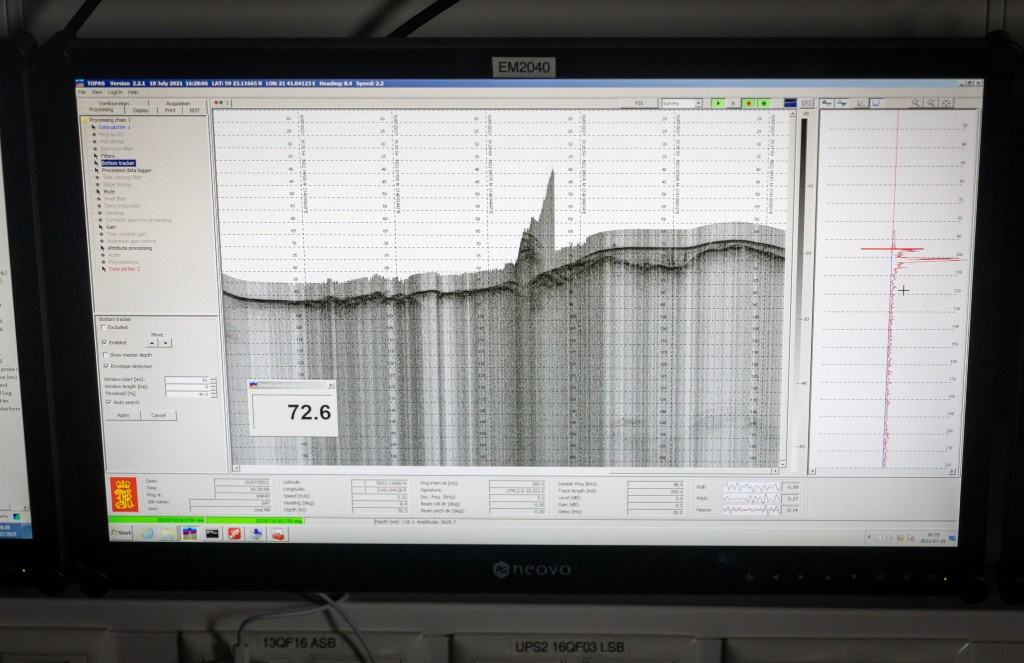Click the Apply button
Viewport: 1024px width, 663px height.
pyautogui.click(x=122, y=415)
